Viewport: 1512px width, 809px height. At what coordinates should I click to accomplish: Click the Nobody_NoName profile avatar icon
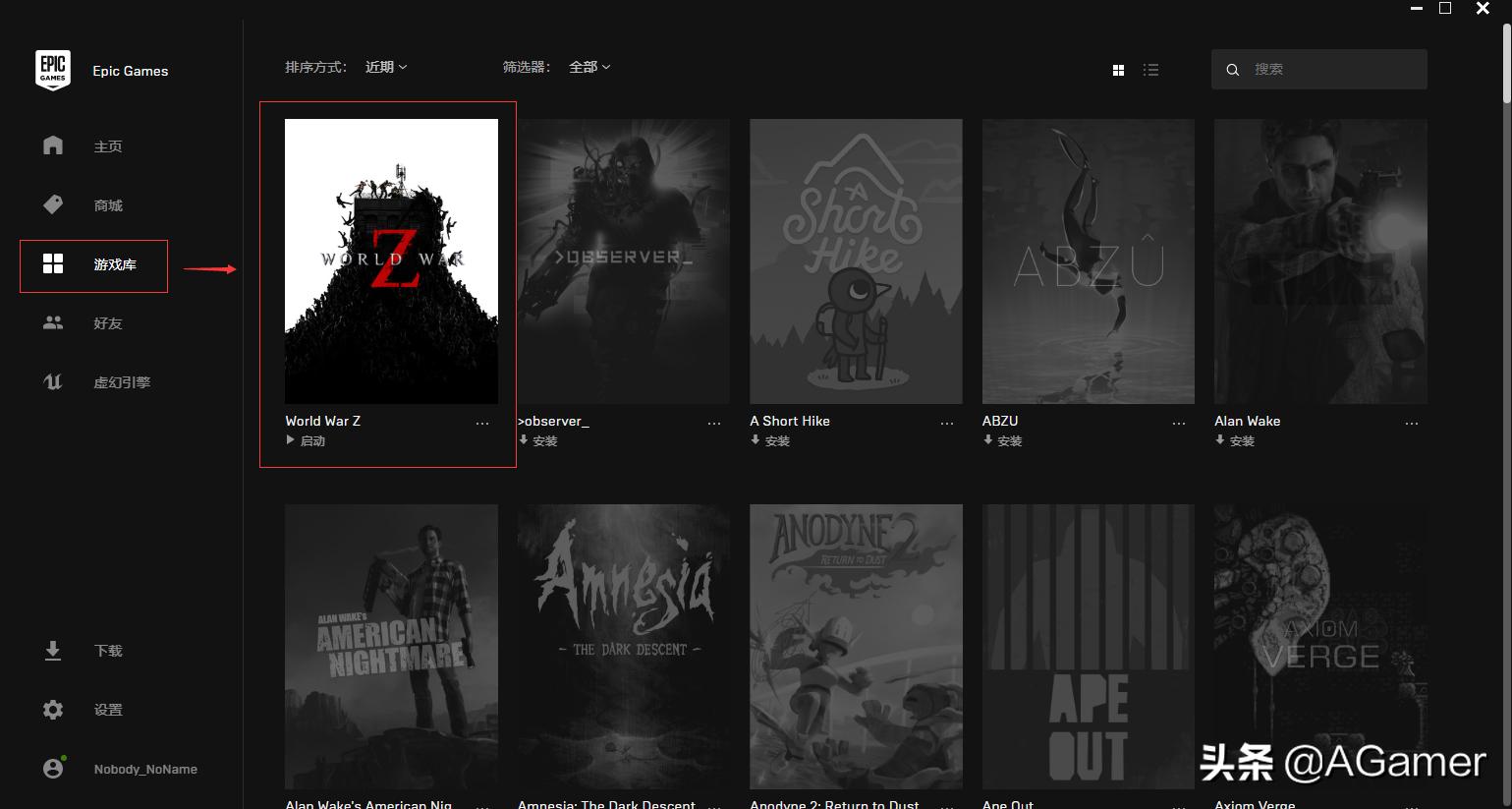tap(53, 768)
